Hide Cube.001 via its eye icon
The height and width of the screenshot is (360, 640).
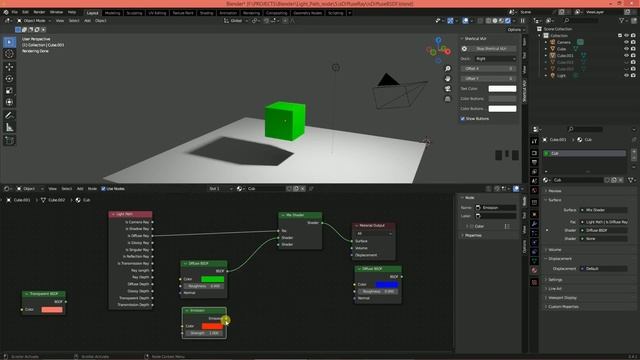626,56
